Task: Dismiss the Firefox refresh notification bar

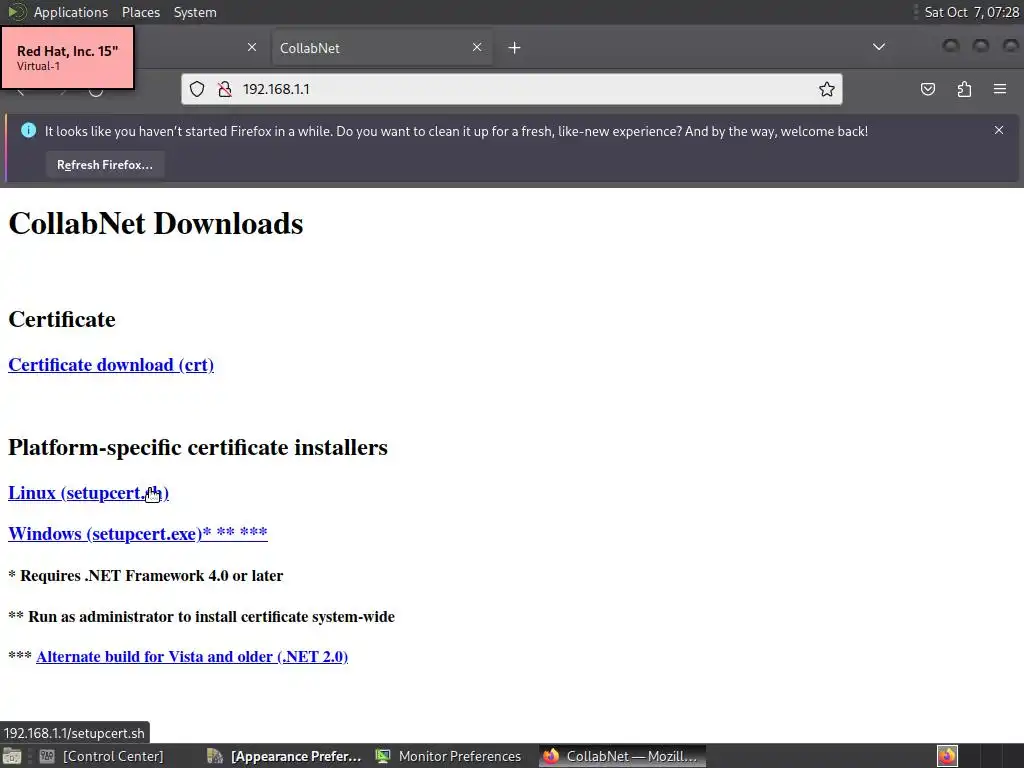Action: pos(999,131)
